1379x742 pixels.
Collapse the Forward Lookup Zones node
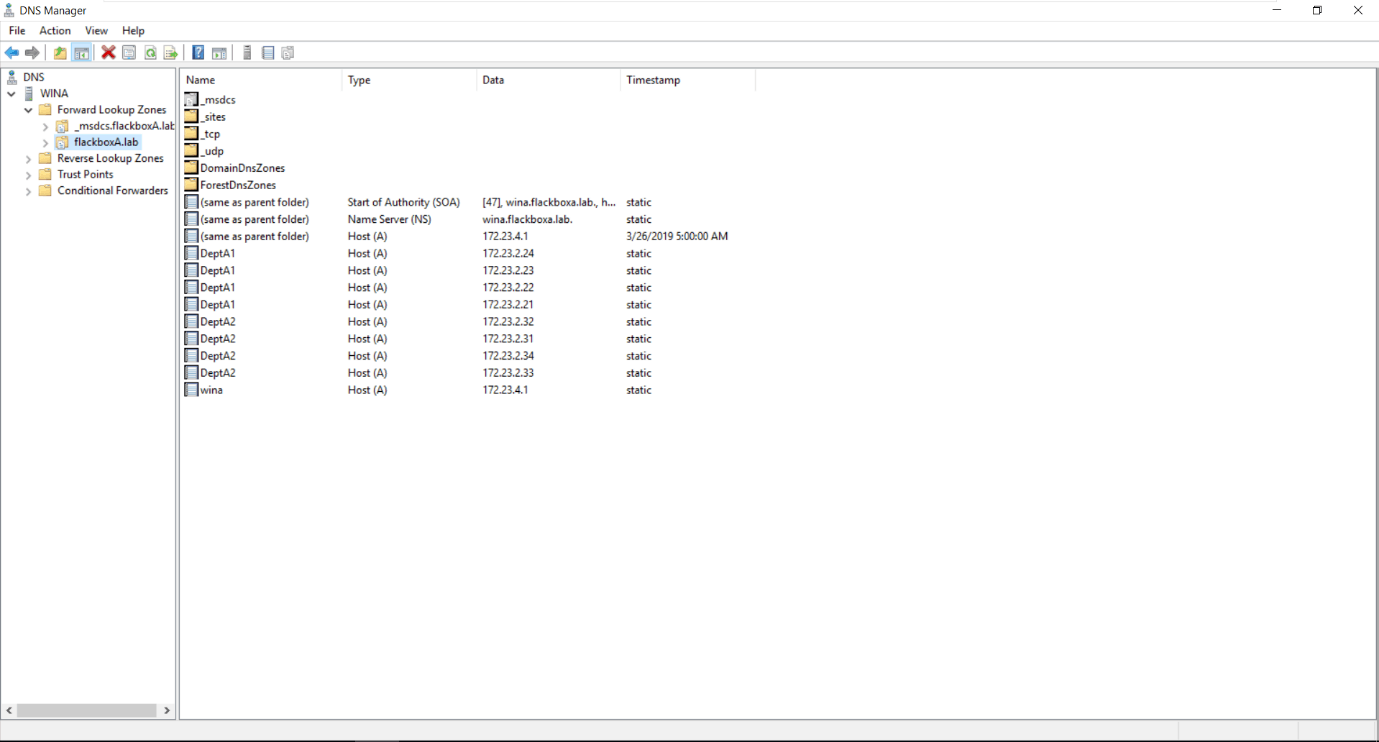[28, 110]
